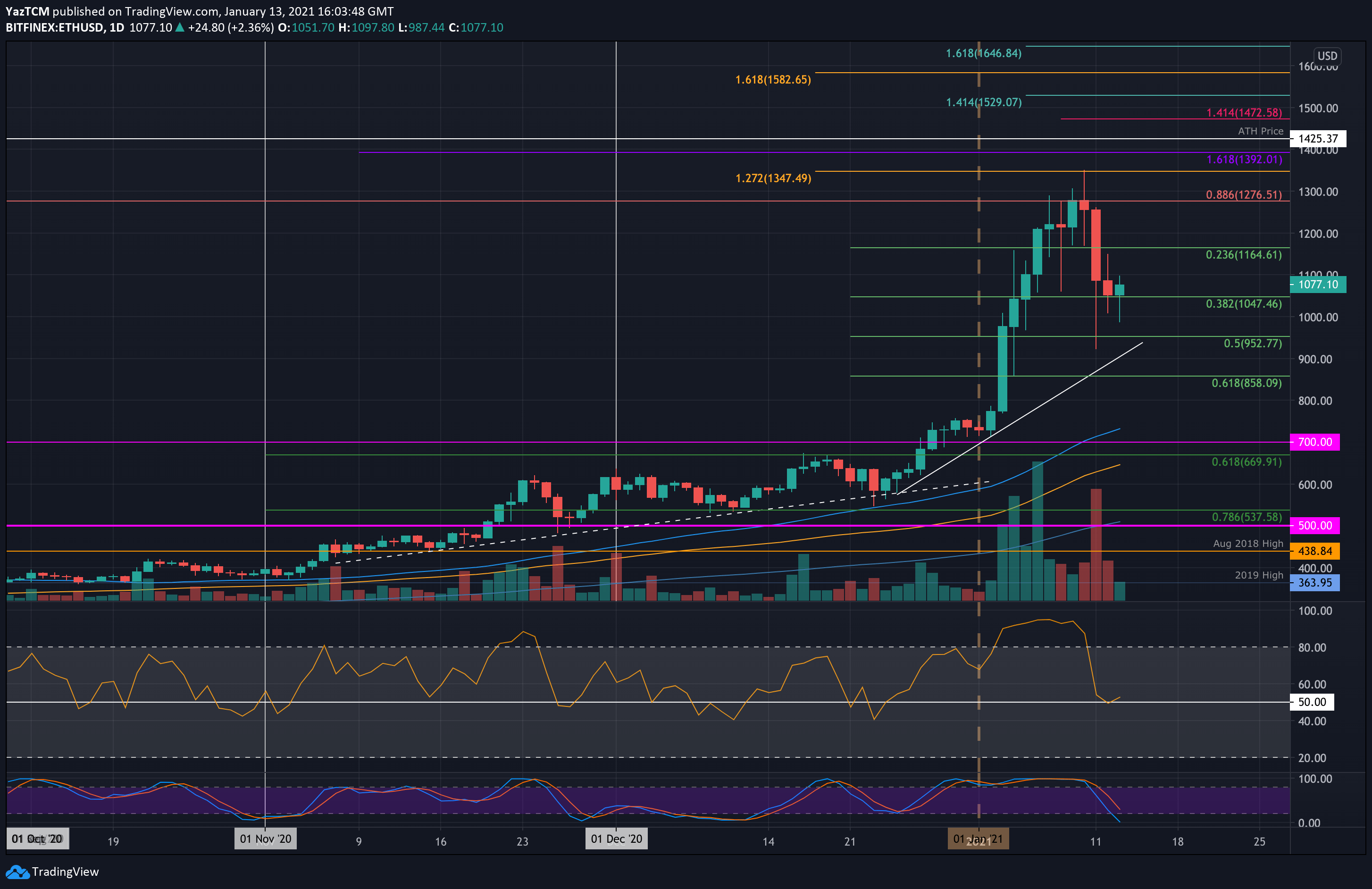Click the date label 23 in November
Viewport: 1372px width, 889px height.
[x=522, y=841]
